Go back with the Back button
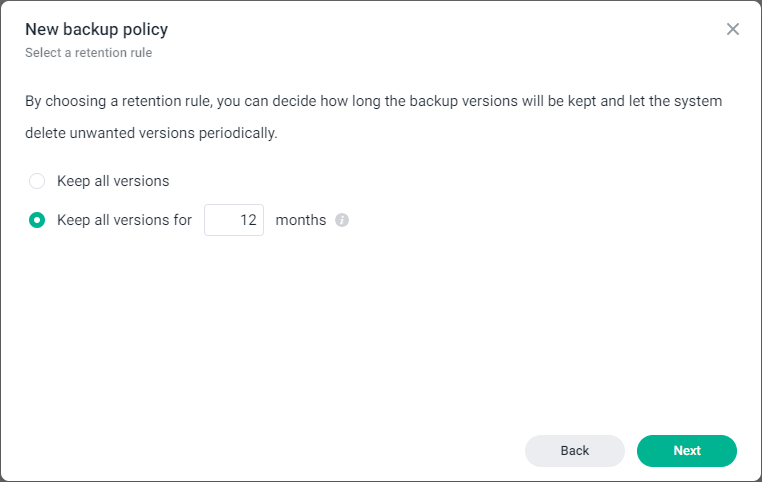Screen dimensions: 762x482 pos(575,451)
